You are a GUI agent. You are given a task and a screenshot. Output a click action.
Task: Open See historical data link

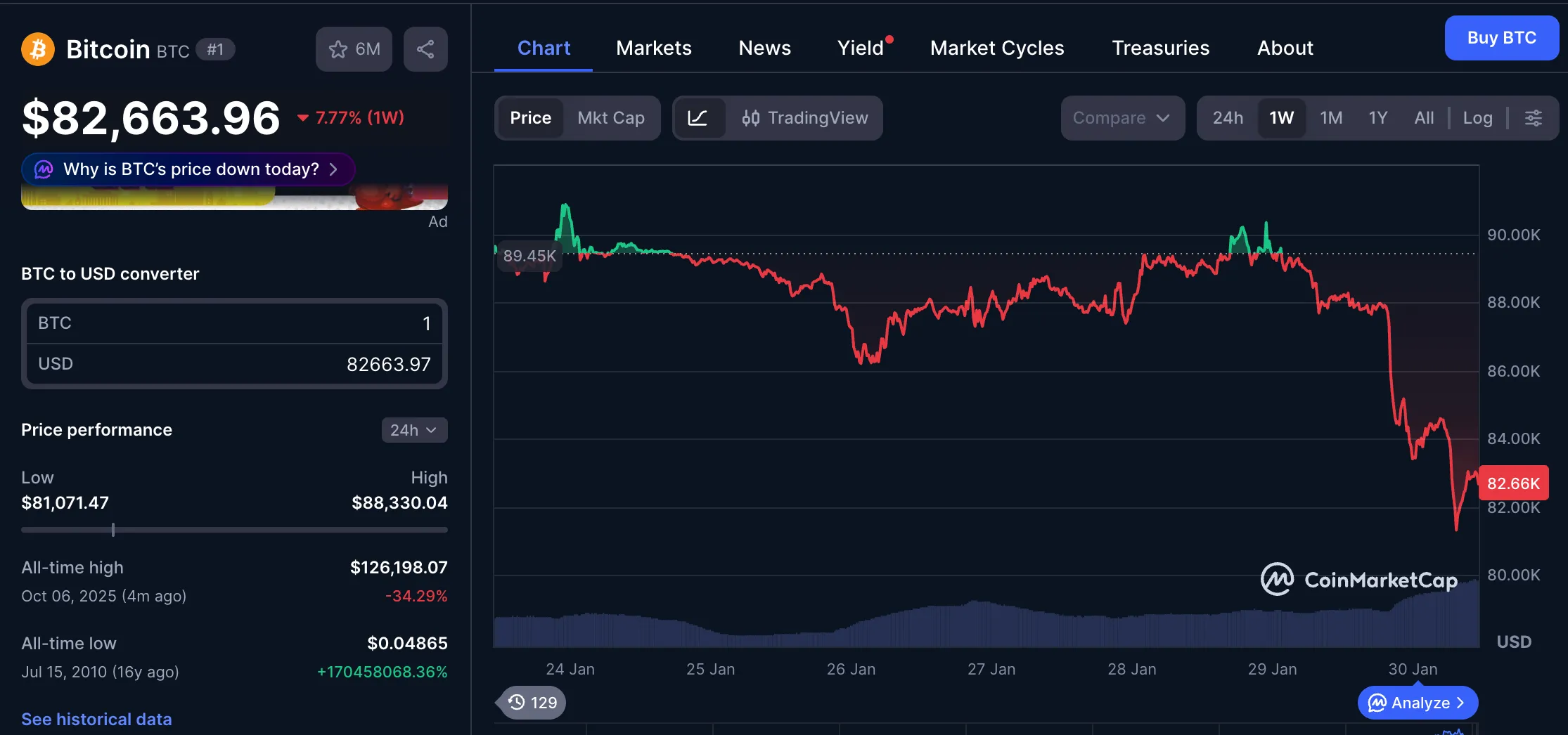(x=96, y=719)
